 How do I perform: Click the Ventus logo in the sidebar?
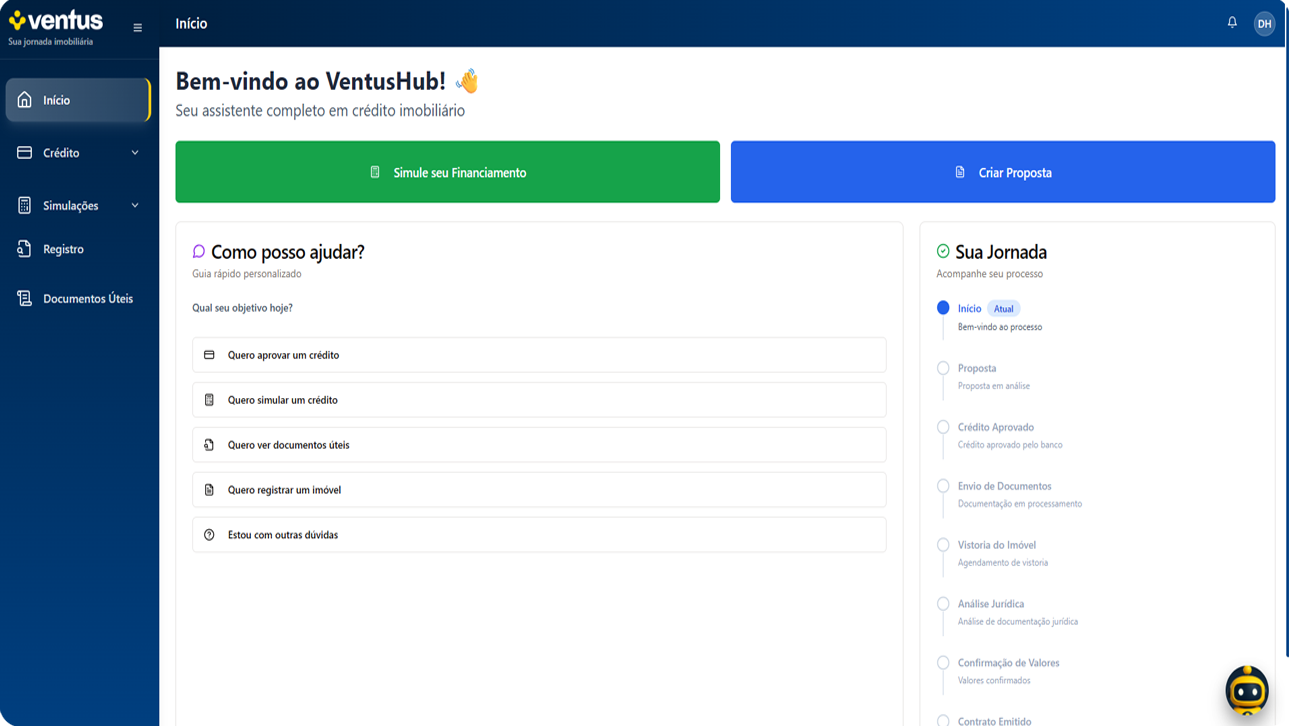pyautogui.click(x=54, y=19)
